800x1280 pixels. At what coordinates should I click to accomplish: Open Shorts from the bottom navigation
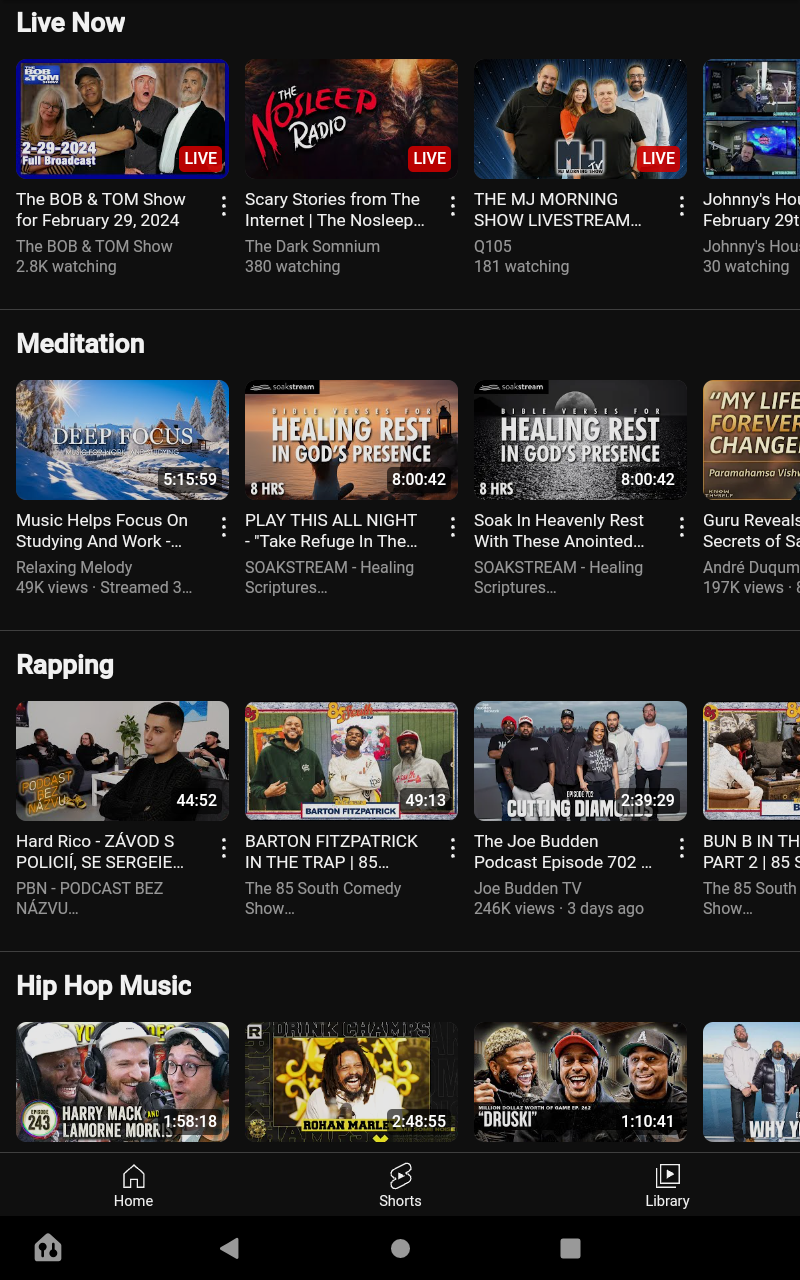coord(400,1186)
